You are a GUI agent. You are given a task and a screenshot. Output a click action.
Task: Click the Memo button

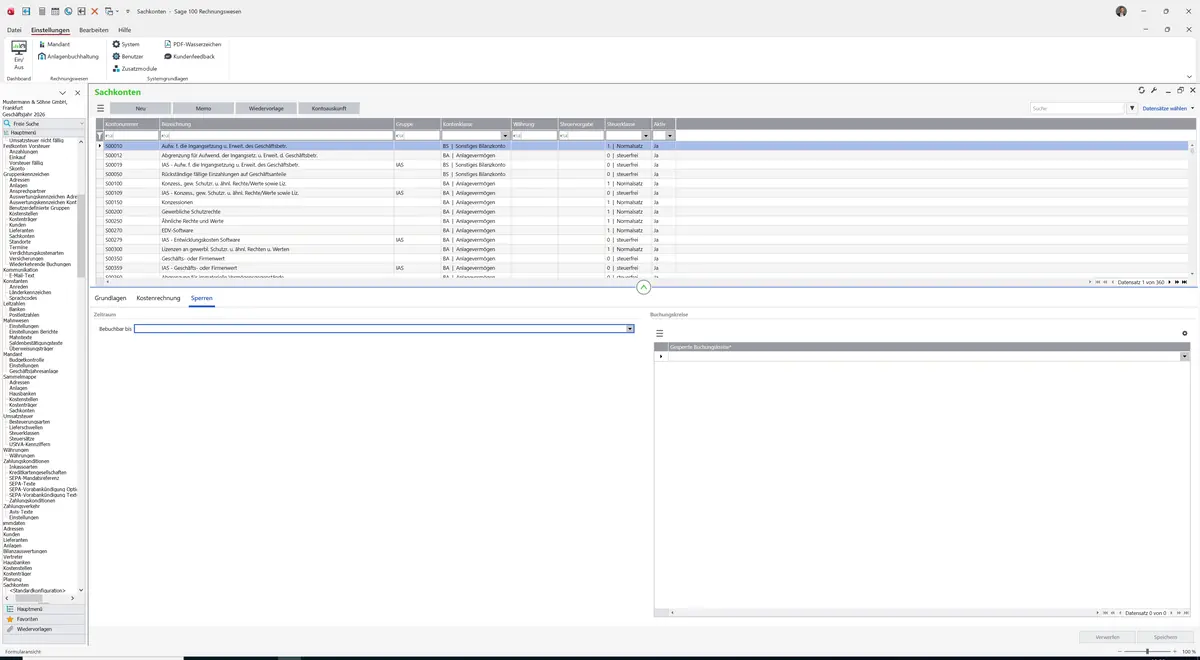click(203, 108)
